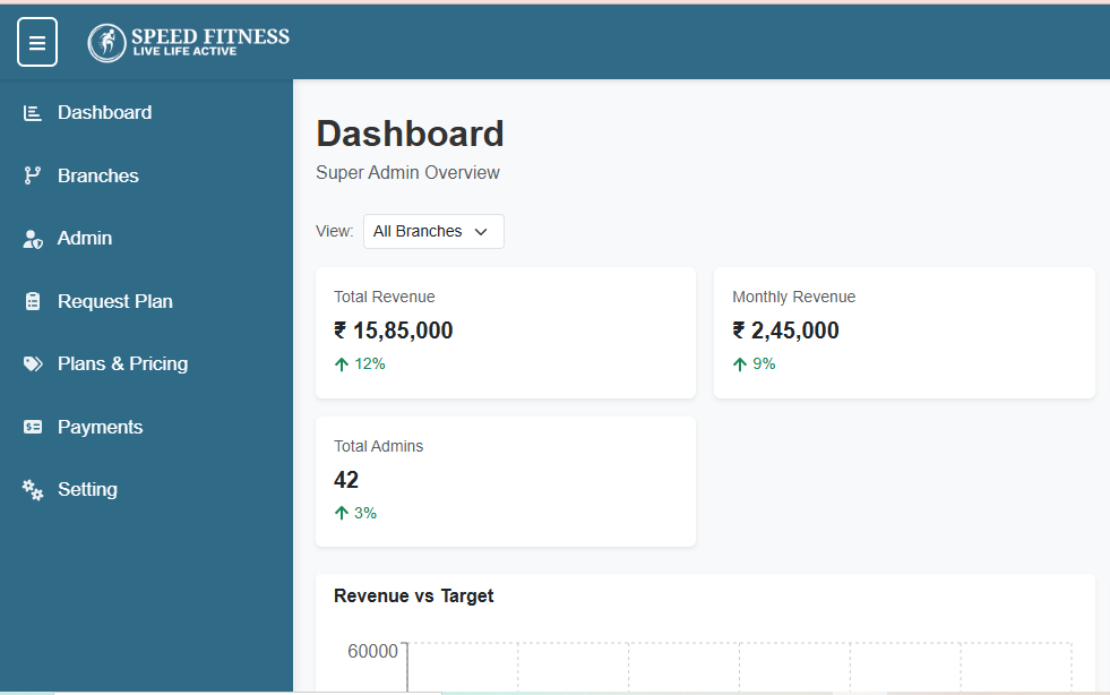The image size is (1110, 695).
Task: Click the Plans & Pricing tags icon
Action: click(33, 364)
